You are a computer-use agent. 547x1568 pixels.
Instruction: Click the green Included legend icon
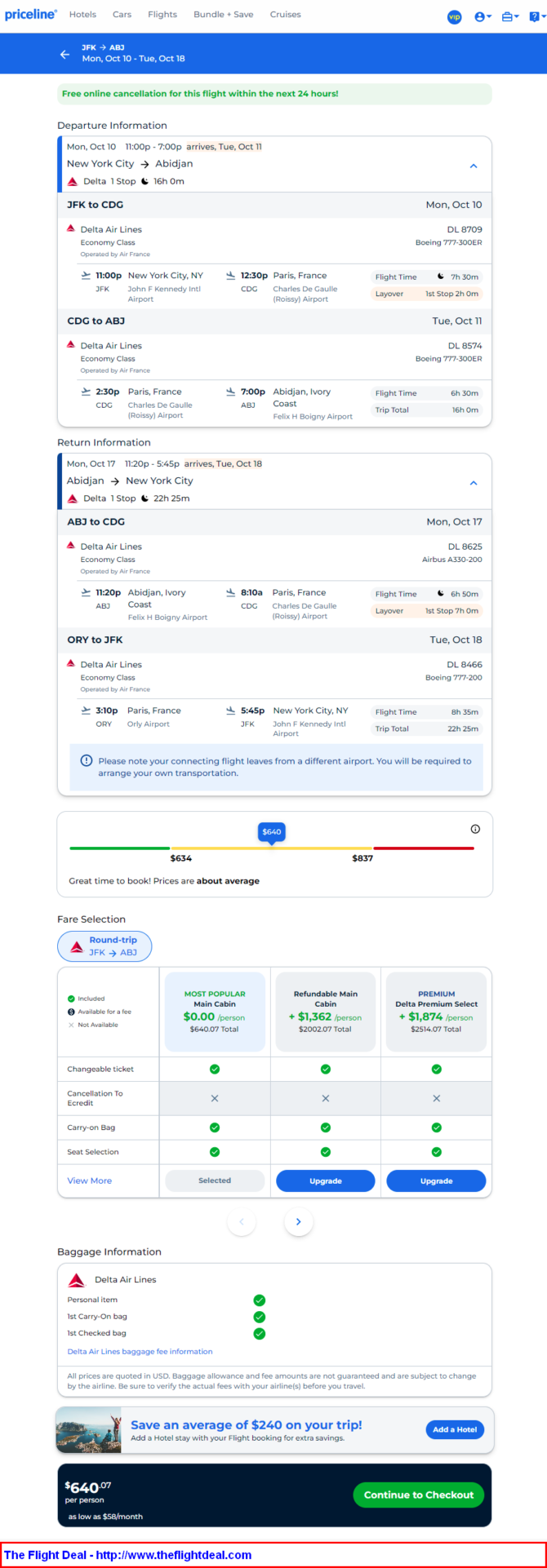pyautogui.click(x=71, y=999)
